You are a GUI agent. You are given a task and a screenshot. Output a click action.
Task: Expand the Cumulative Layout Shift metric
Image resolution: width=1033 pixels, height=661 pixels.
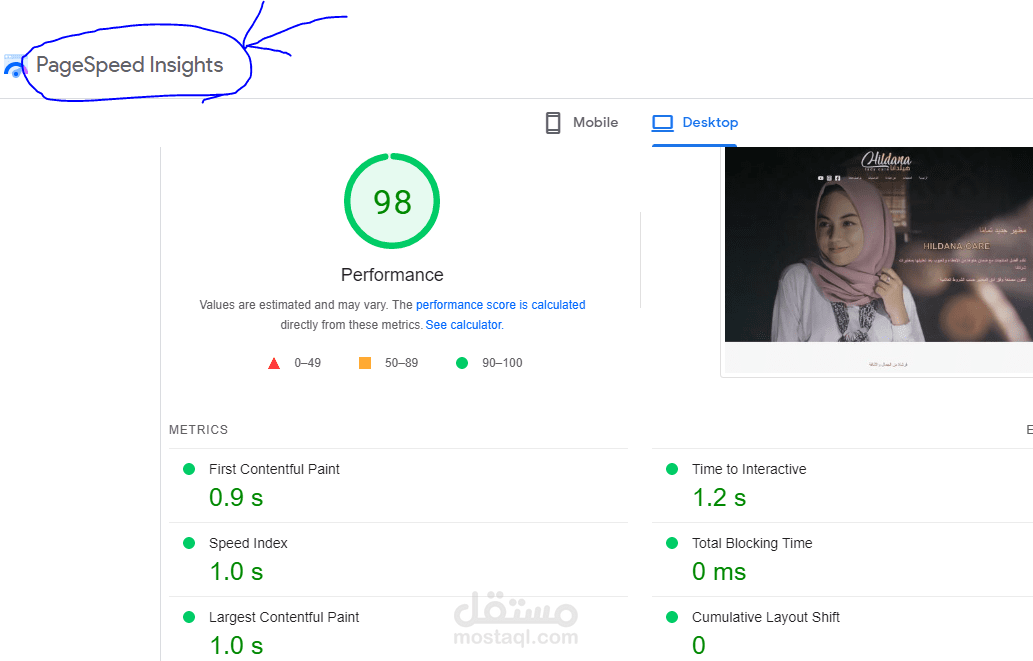(x=765, y=617)
